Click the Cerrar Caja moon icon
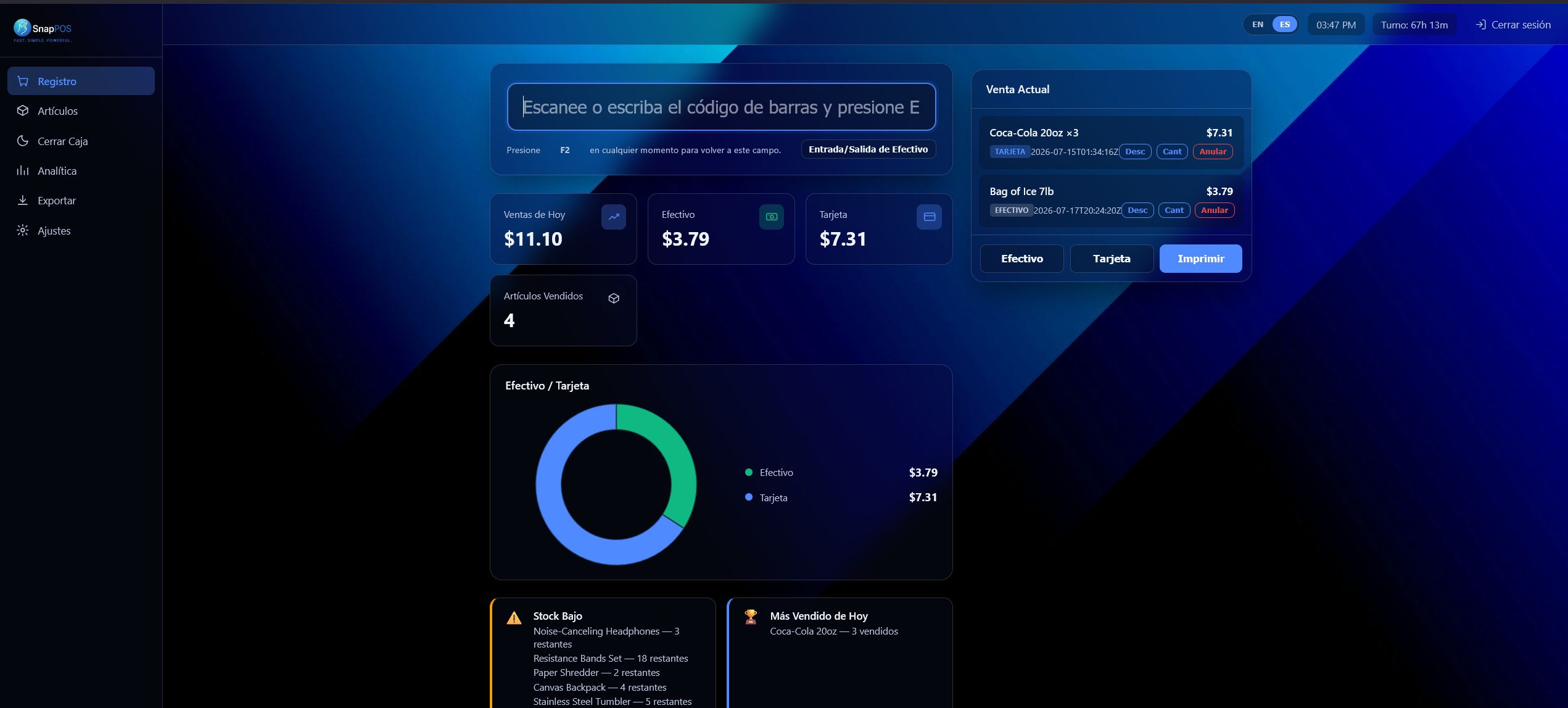The image size is (1568, 708). tap(23, 141)
